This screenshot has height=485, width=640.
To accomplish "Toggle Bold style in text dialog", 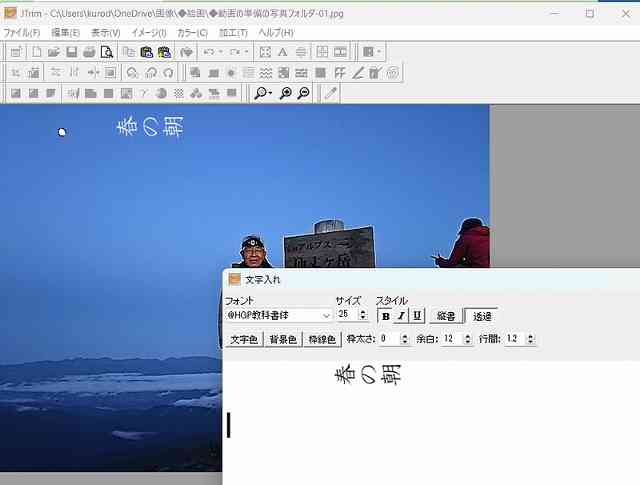I will [x=386, y=316].
